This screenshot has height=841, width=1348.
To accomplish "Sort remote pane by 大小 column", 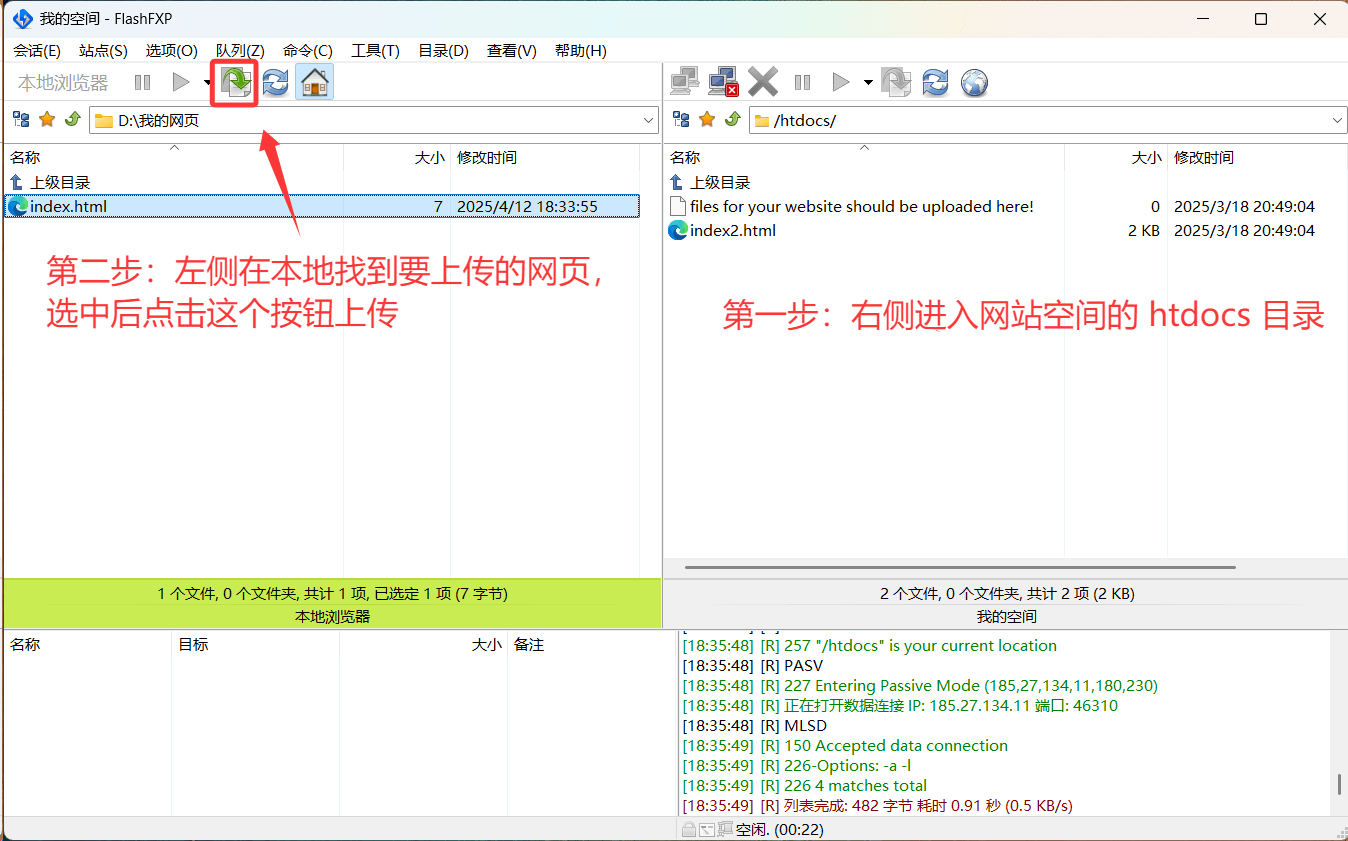I will tap(1116, 157).
